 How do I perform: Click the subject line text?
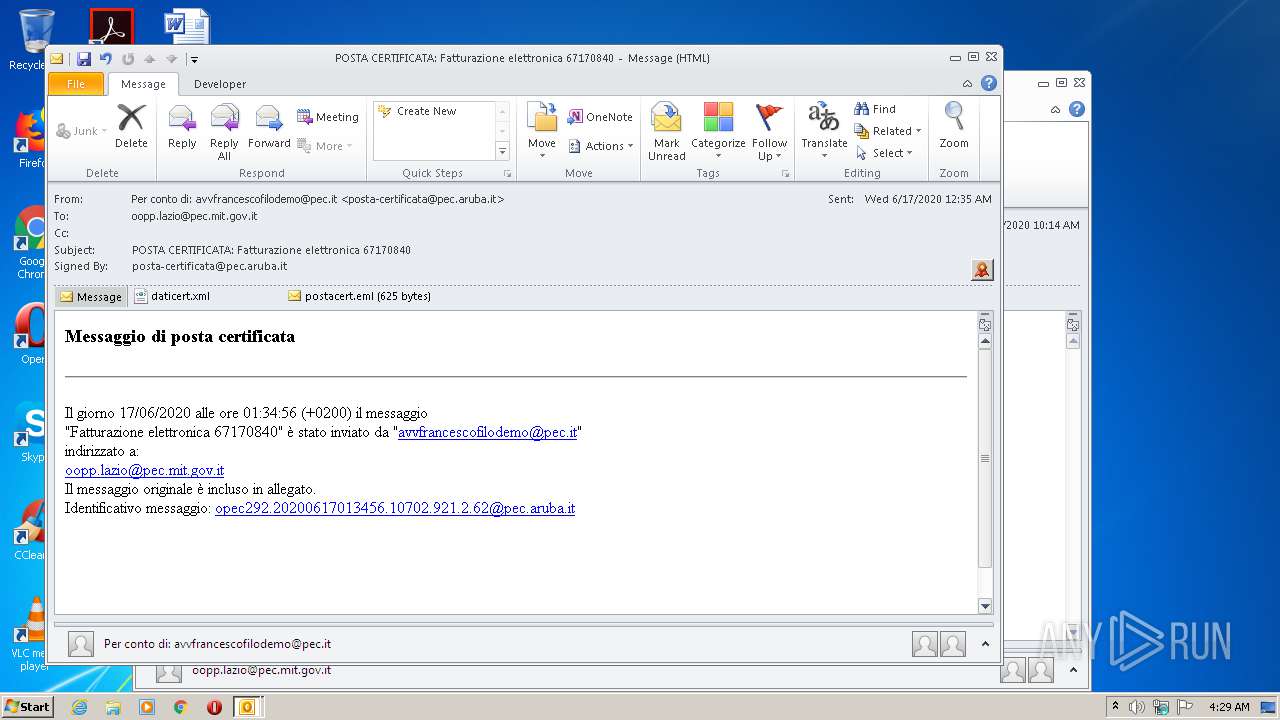point(271,250)
